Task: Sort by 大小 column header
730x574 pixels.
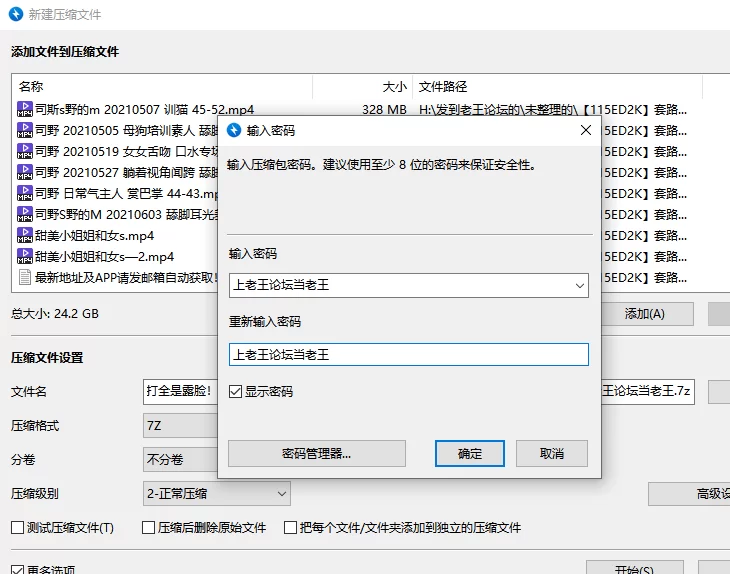Action: 363,87
